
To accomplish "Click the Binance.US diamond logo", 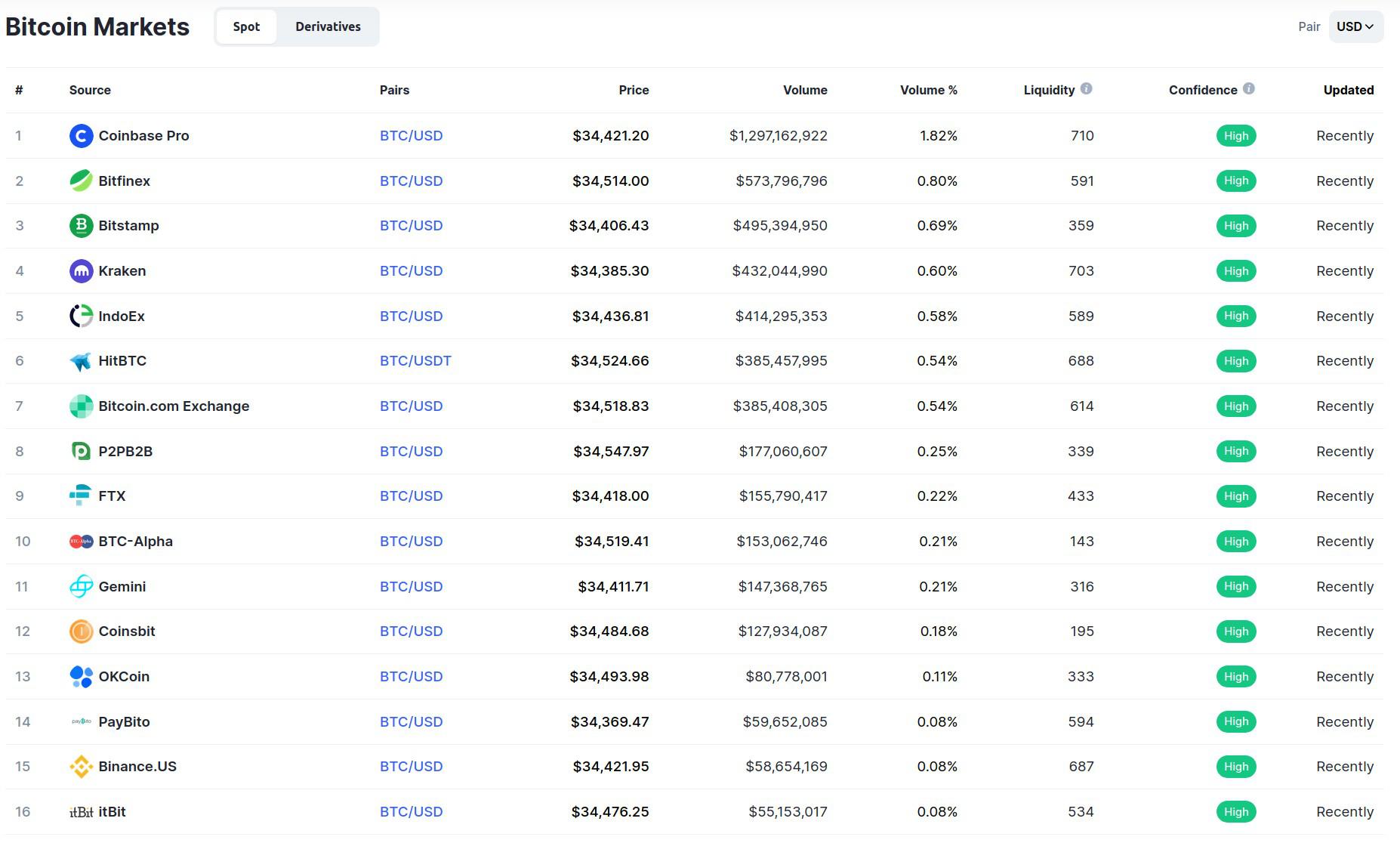I will (x=81, y=766).
